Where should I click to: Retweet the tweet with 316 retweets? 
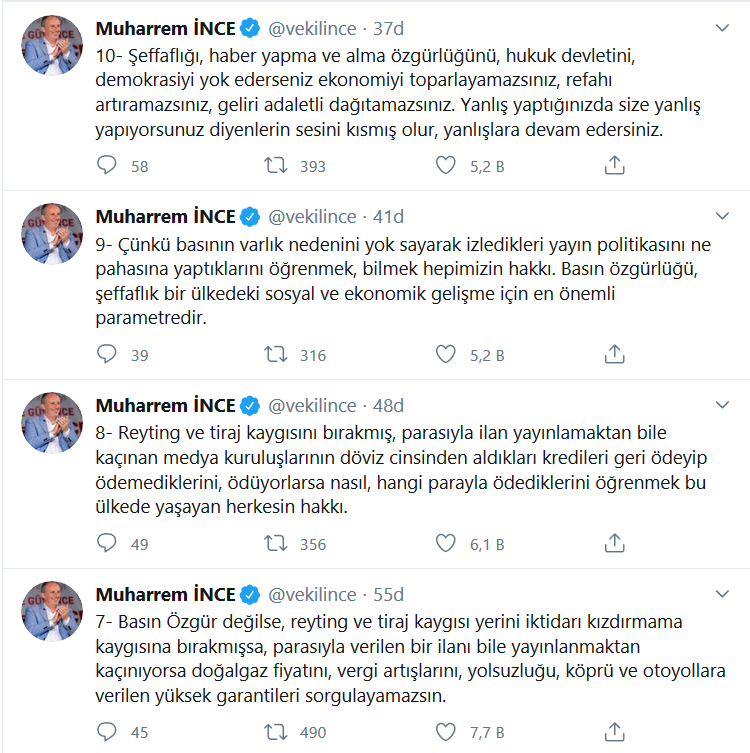coord(276,354)
